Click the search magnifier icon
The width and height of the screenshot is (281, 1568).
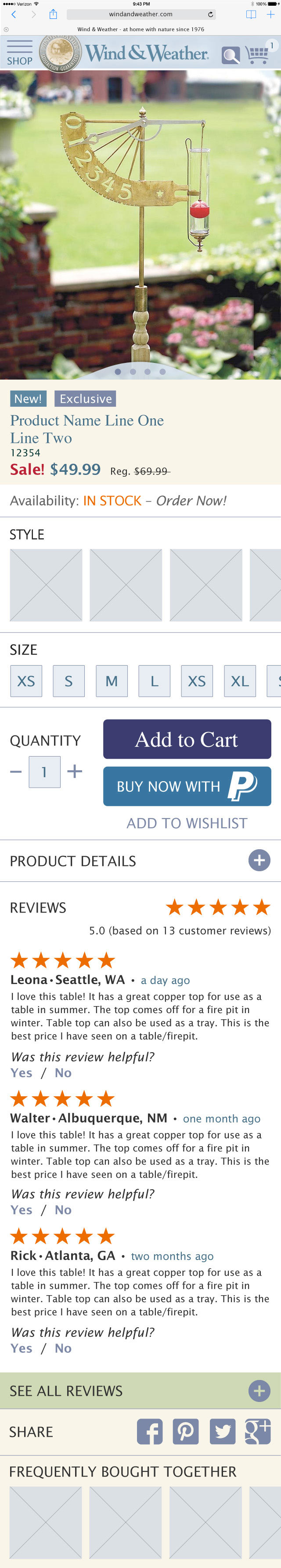click(231, 55)
